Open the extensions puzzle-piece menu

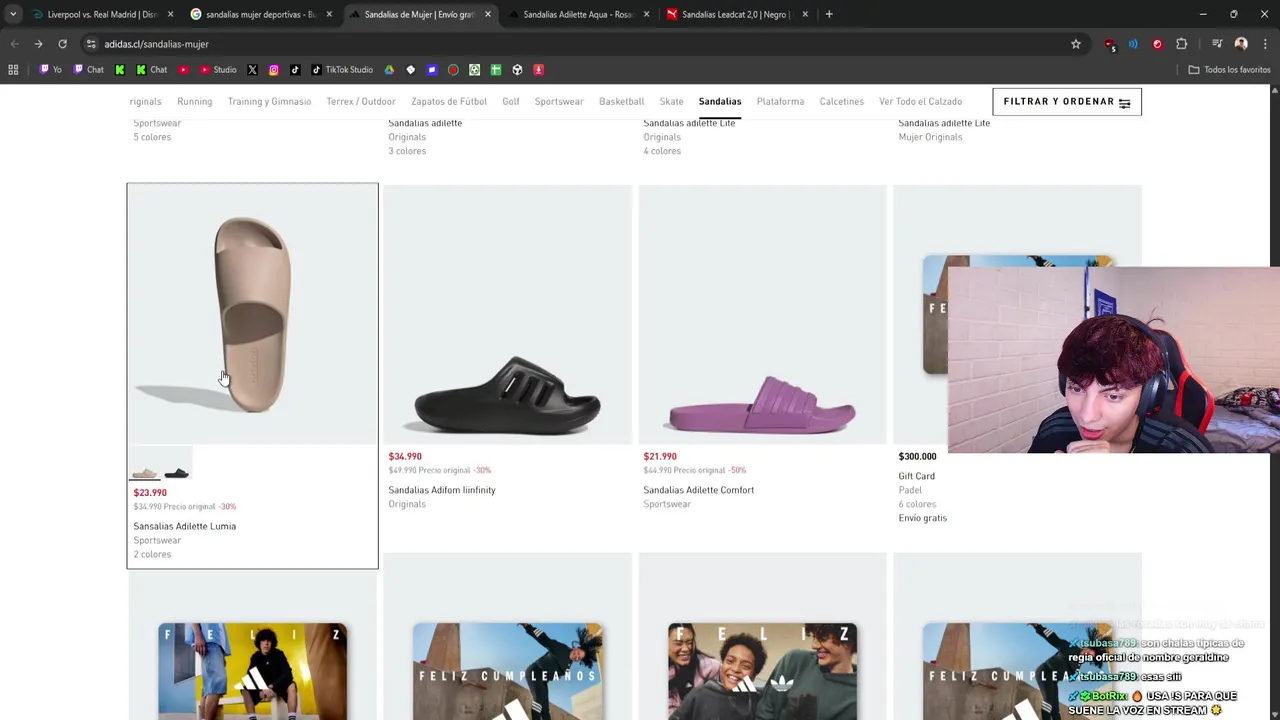coord(1182,44)
